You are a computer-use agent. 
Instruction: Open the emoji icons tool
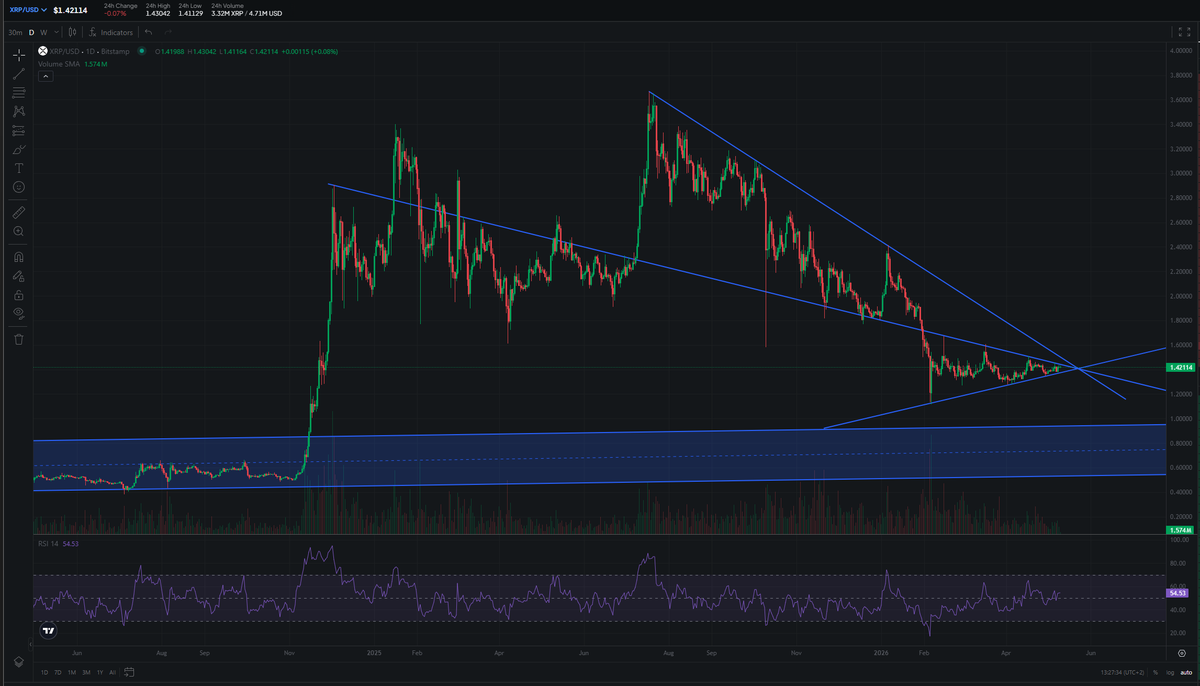[19, 187]
